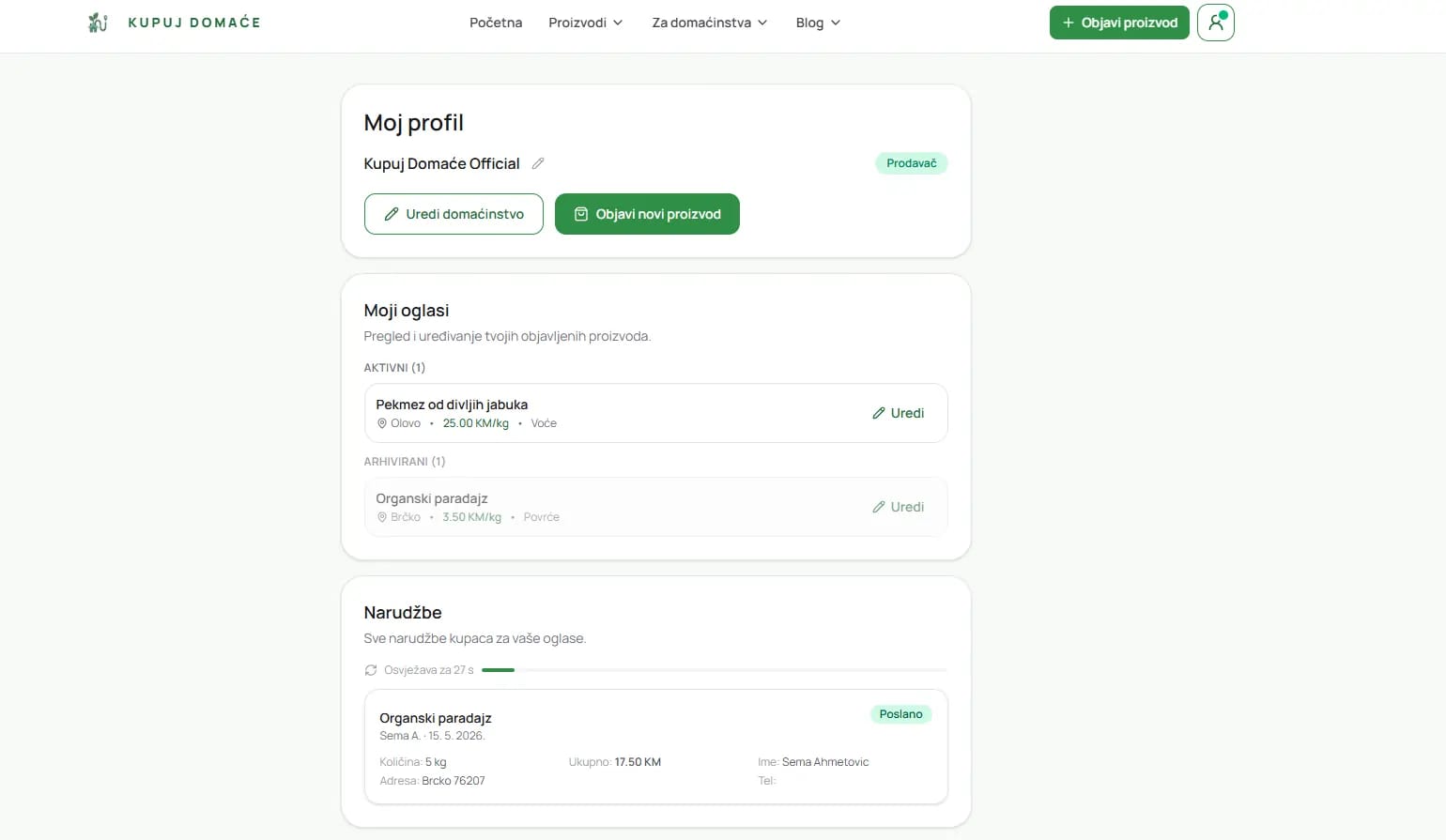
Task: Click Objavi novi proizvod button
Action: [x=647, y=214]
